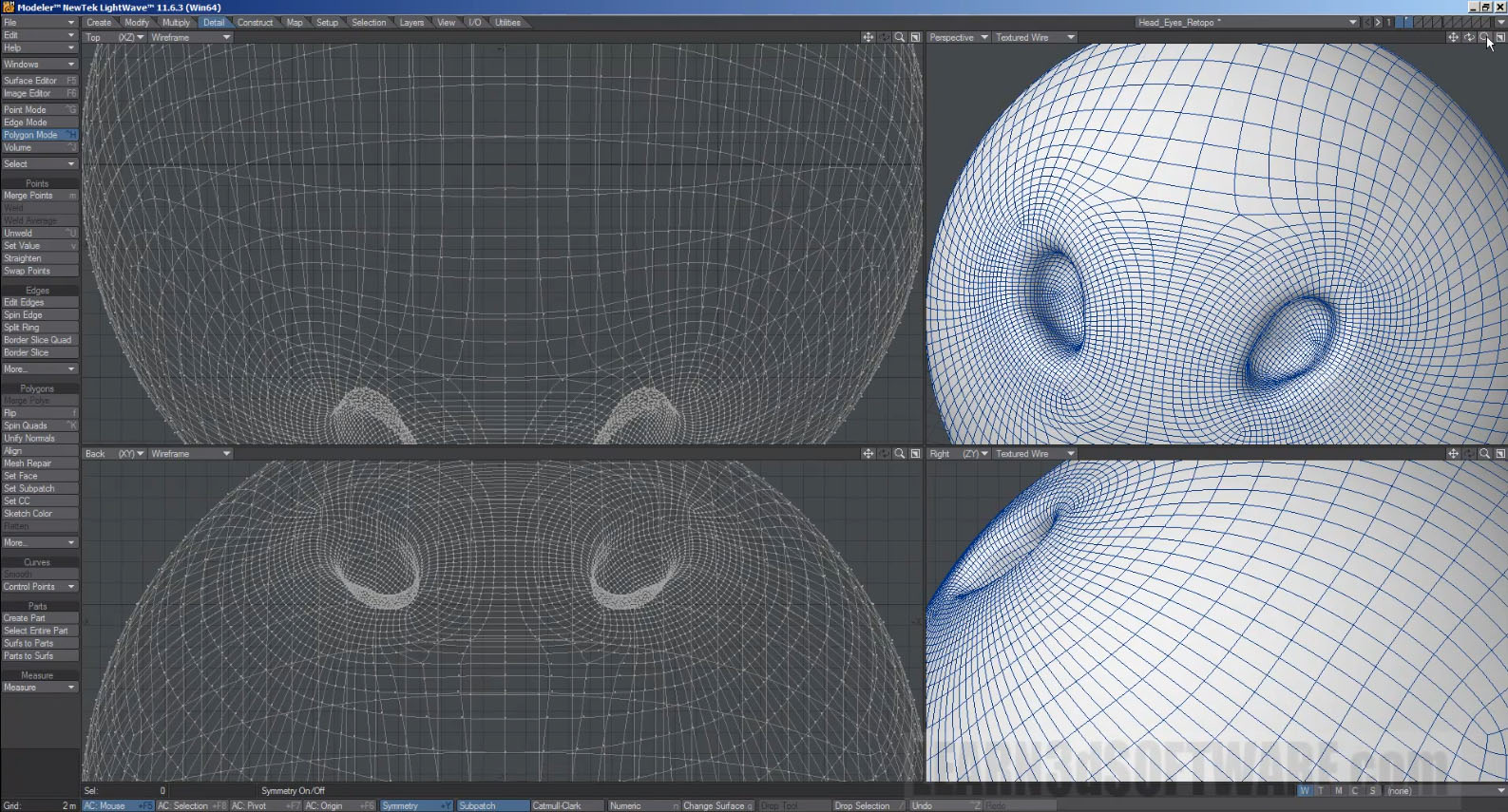
Task: Enable Volume selection mode
Action: 40,147
